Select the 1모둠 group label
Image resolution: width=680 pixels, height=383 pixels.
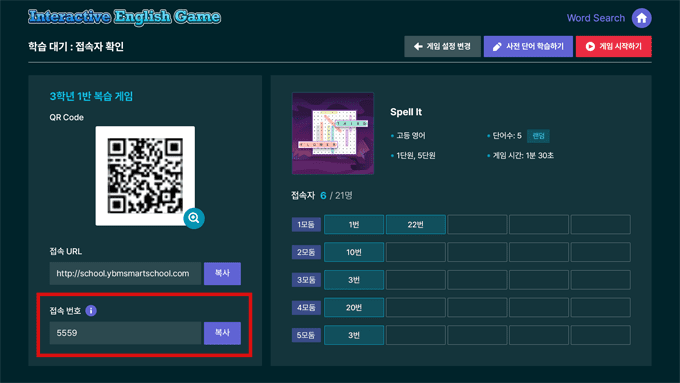306,225
